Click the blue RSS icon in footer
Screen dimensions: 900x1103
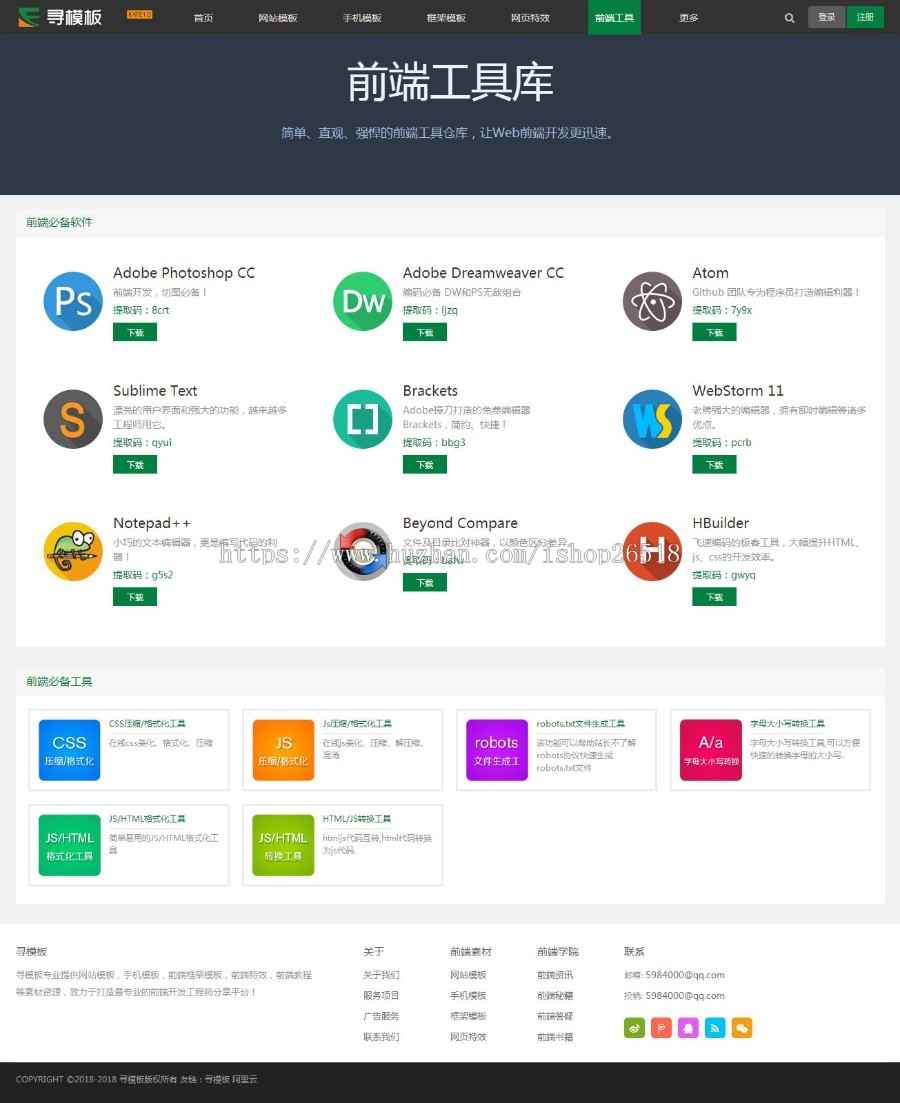[715, 1028]
